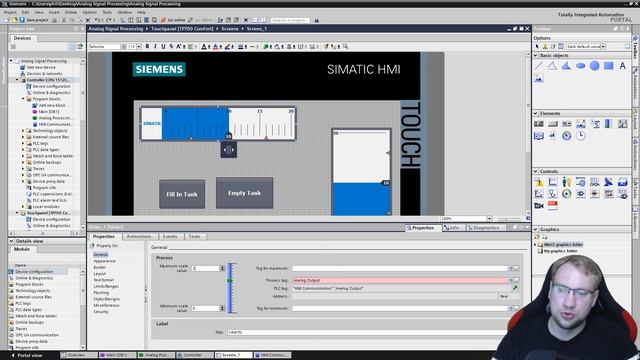Select the Circle basic object tool
The height and width of the screenshot is (360, 640).
(595, 66)
